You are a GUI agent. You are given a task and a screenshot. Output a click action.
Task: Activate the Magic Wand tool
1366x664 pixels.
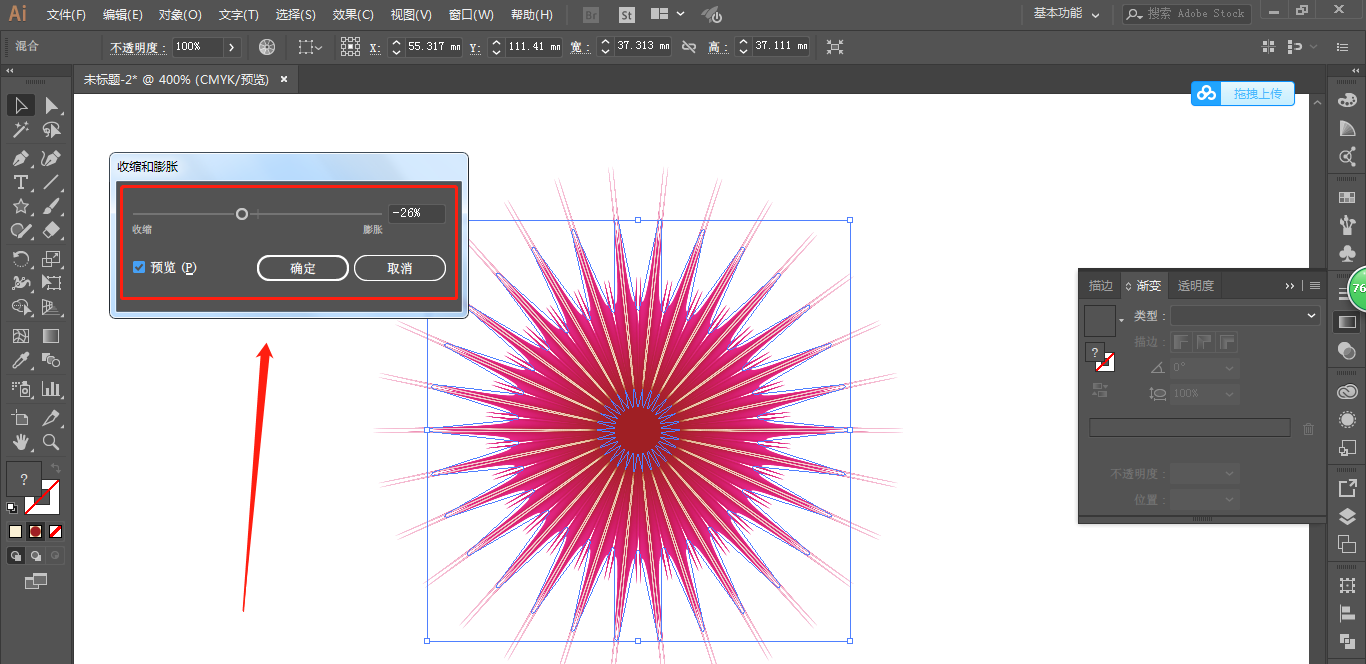[20, 131]
